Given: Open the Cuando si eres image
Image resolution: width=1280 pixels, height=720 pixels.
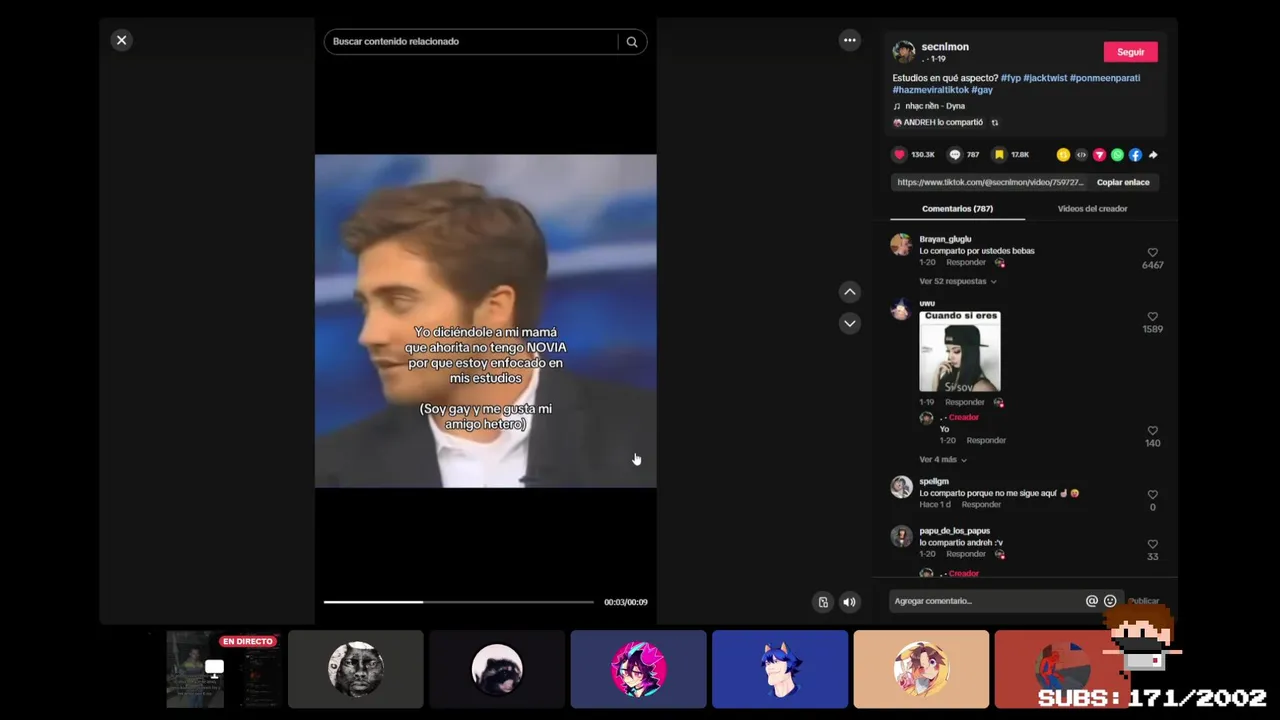Looking at the screenshot, I should coord(959,351).
